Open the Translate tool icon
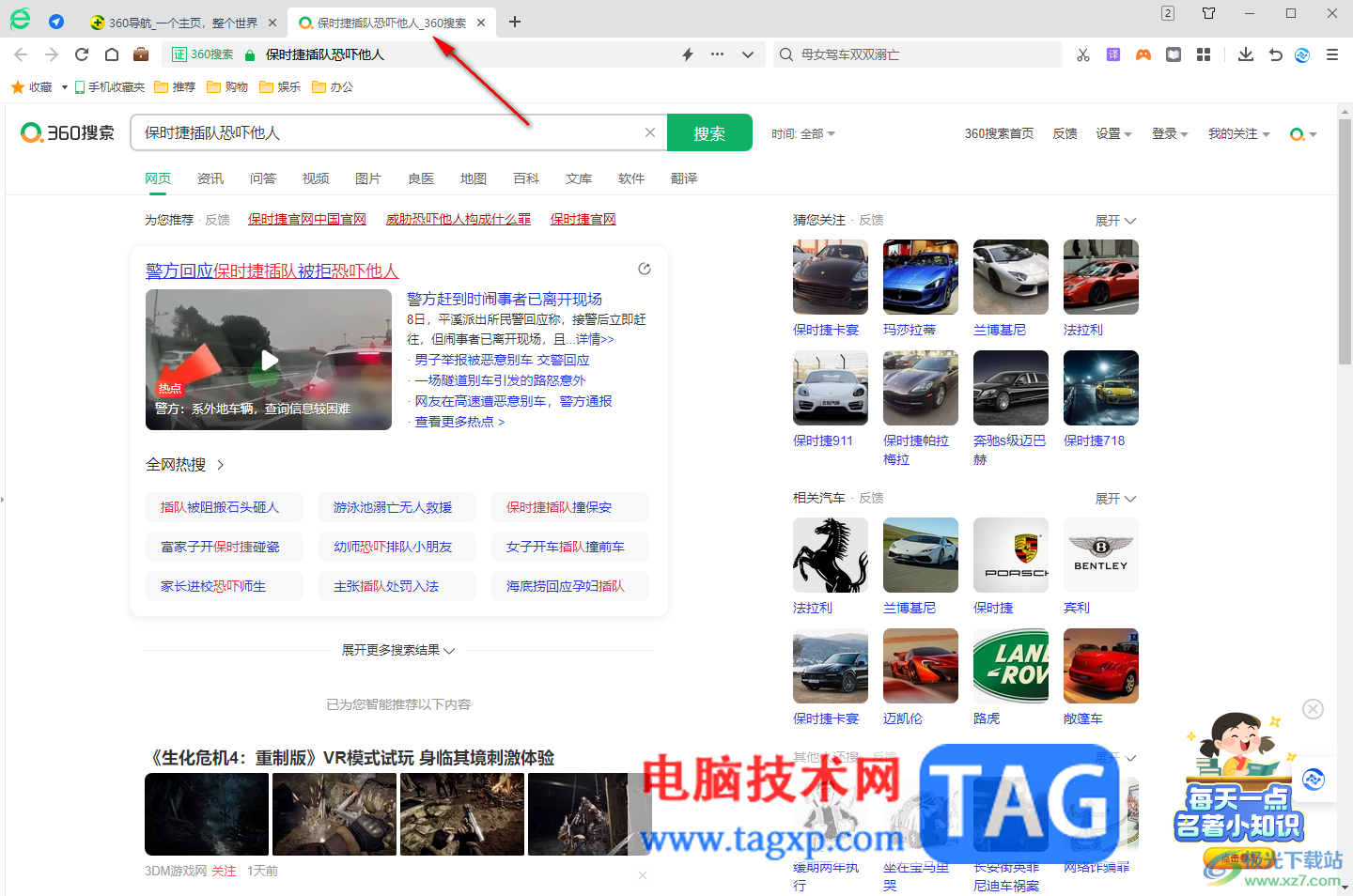 [1112, 54]
